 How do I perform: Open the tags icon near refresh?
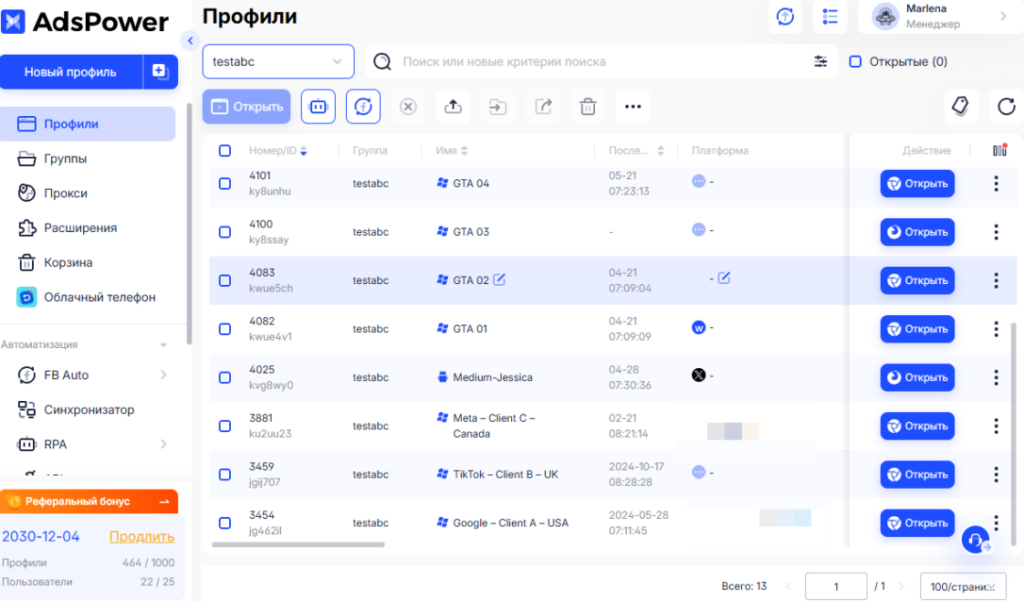click(x=960, y=107)
